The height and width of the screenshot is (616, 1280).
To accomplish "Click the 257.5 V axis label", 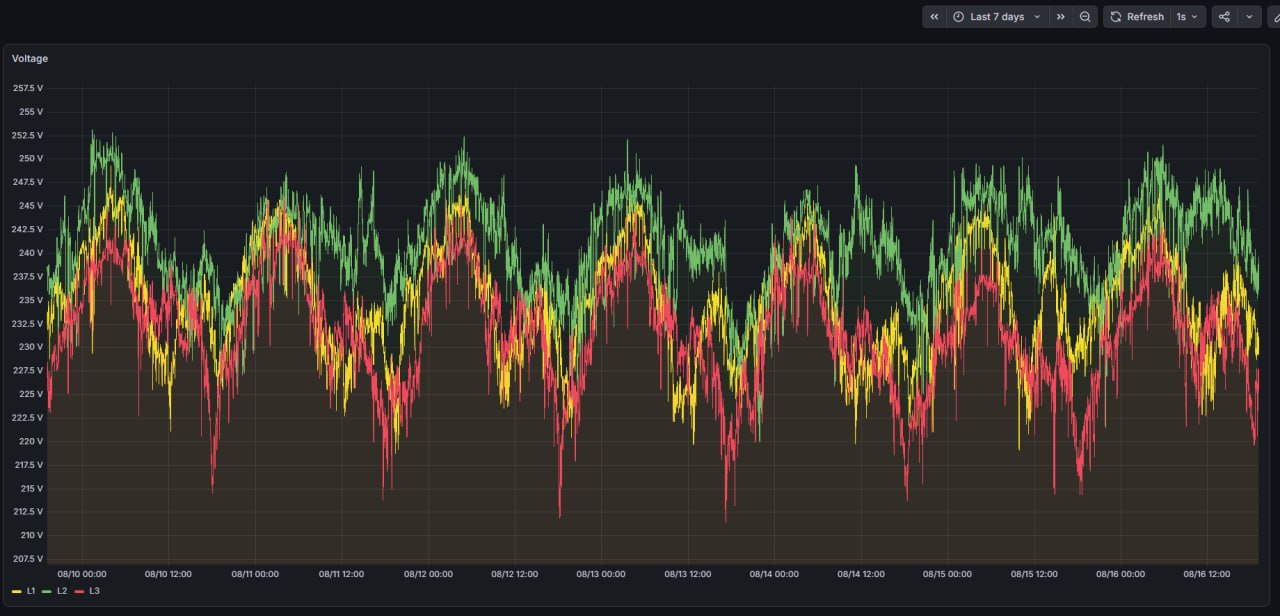I will coord(28,88).
